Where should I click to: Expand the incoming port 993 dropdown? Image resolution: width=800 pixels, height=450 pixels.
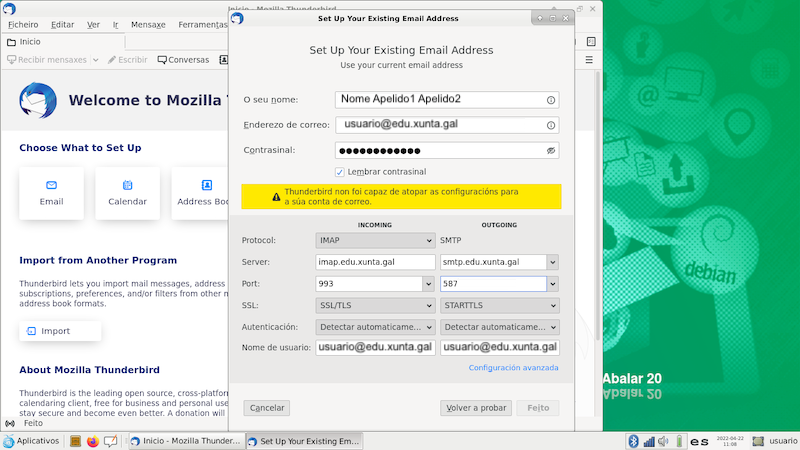click(428, 283)
